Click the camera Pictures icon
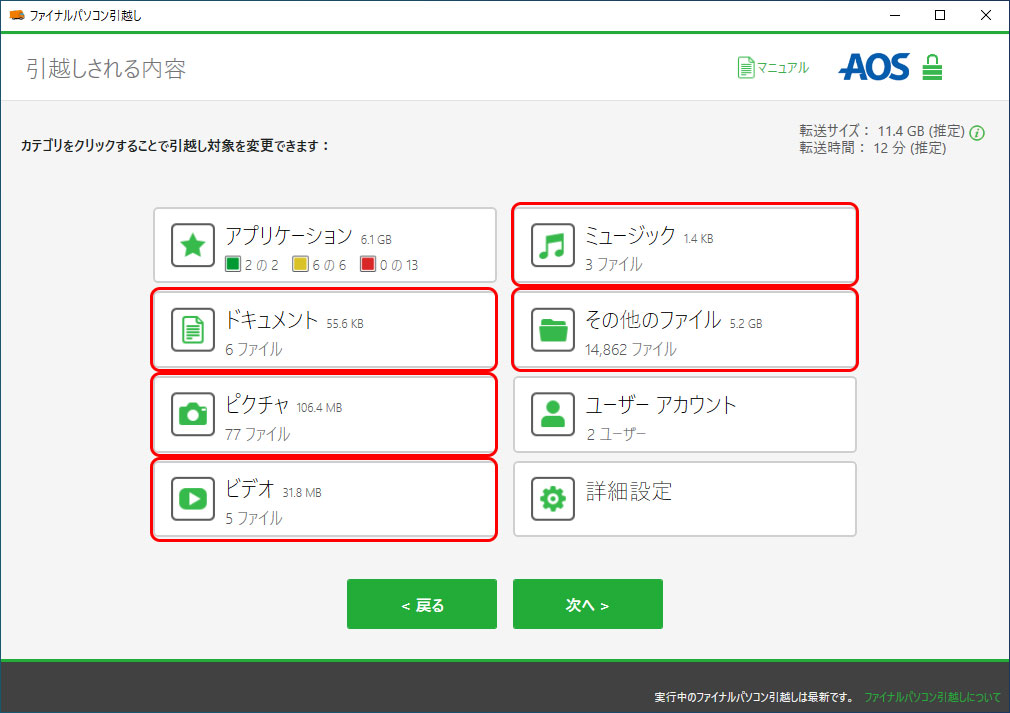This screenshot has width=1010, height=713. click(193, 415)
